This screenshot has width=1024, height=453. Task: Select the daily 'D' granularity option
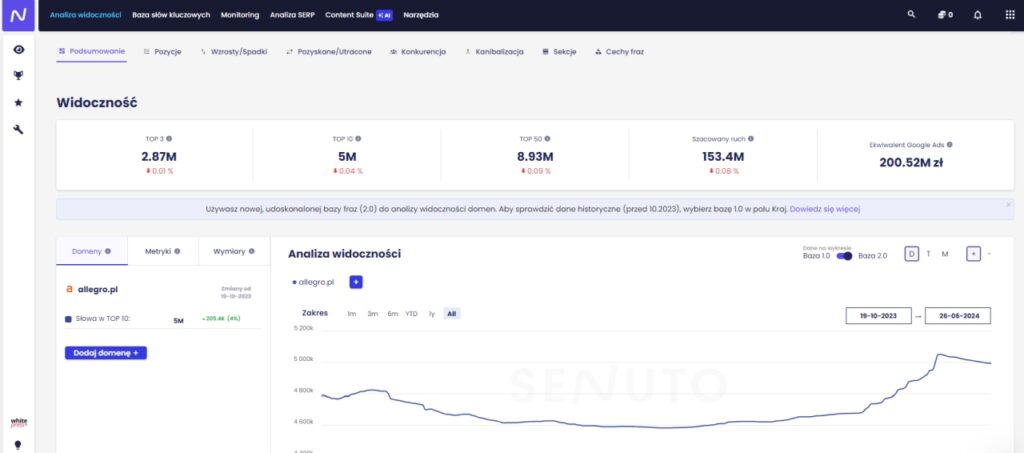911,254
